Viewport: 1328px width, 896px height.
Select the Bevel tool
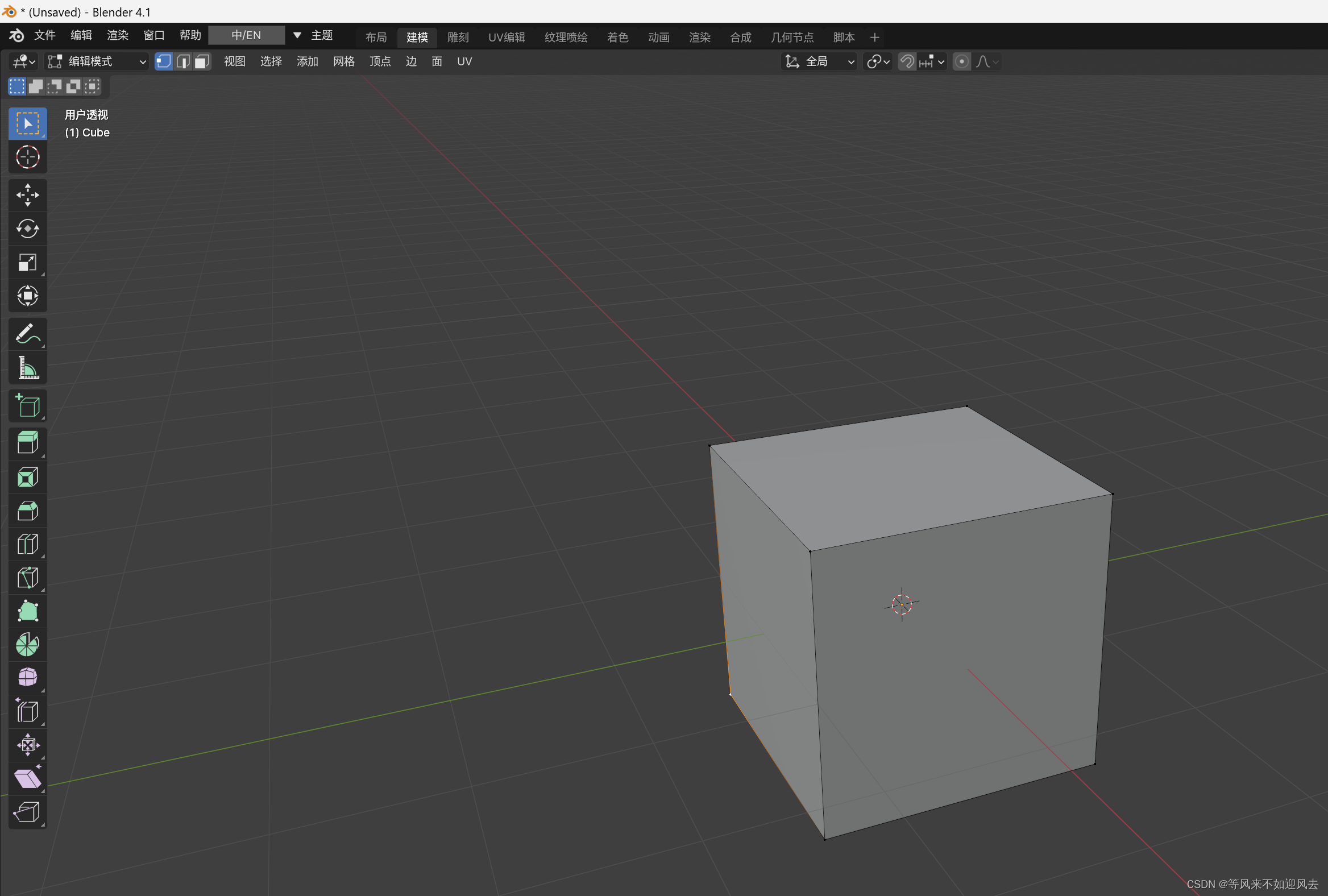pyautogui.click(x=27, y=511)
